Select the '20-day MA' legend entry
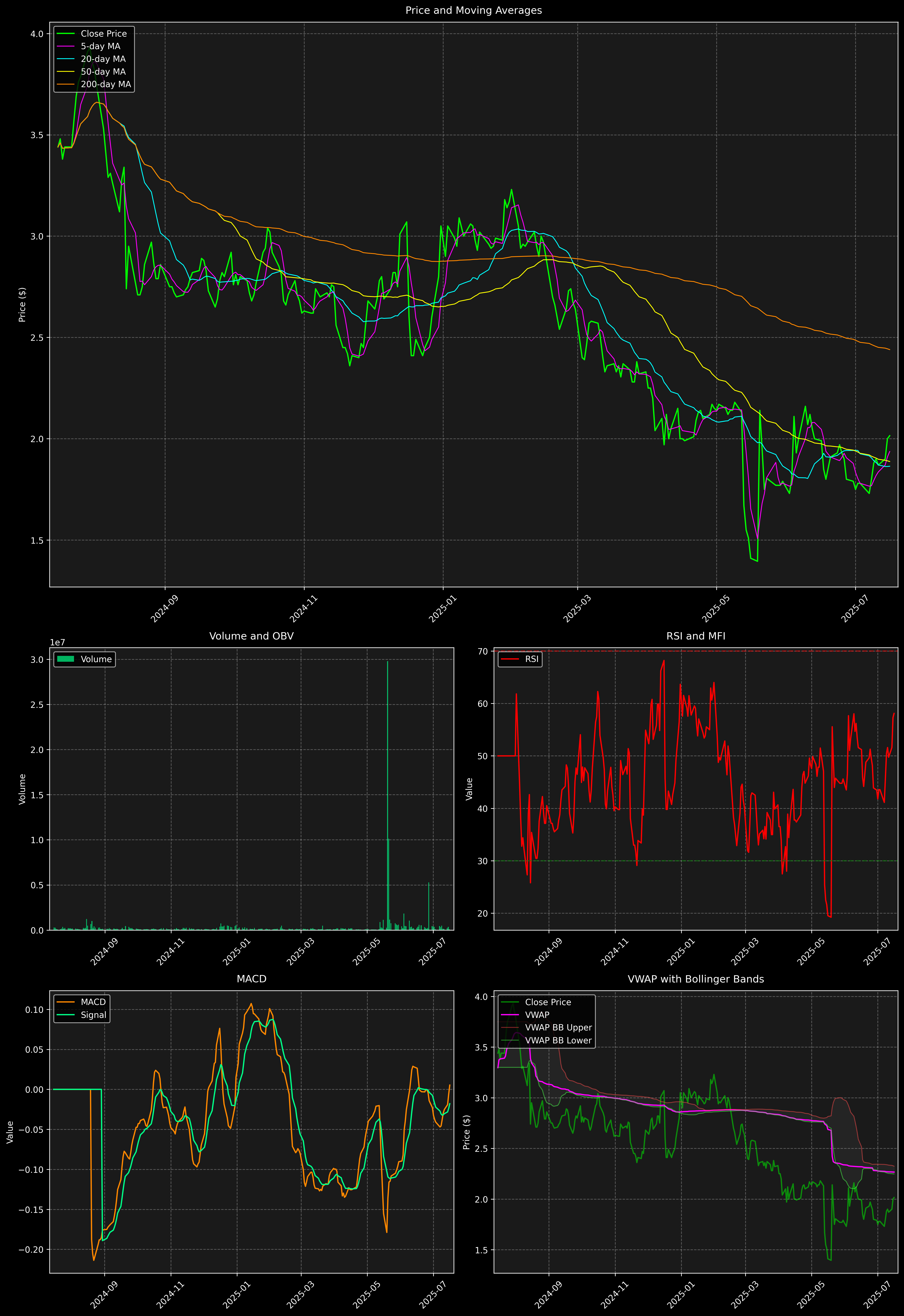Viewport: 904px width, 1316px height. click(x=103, y=59)
